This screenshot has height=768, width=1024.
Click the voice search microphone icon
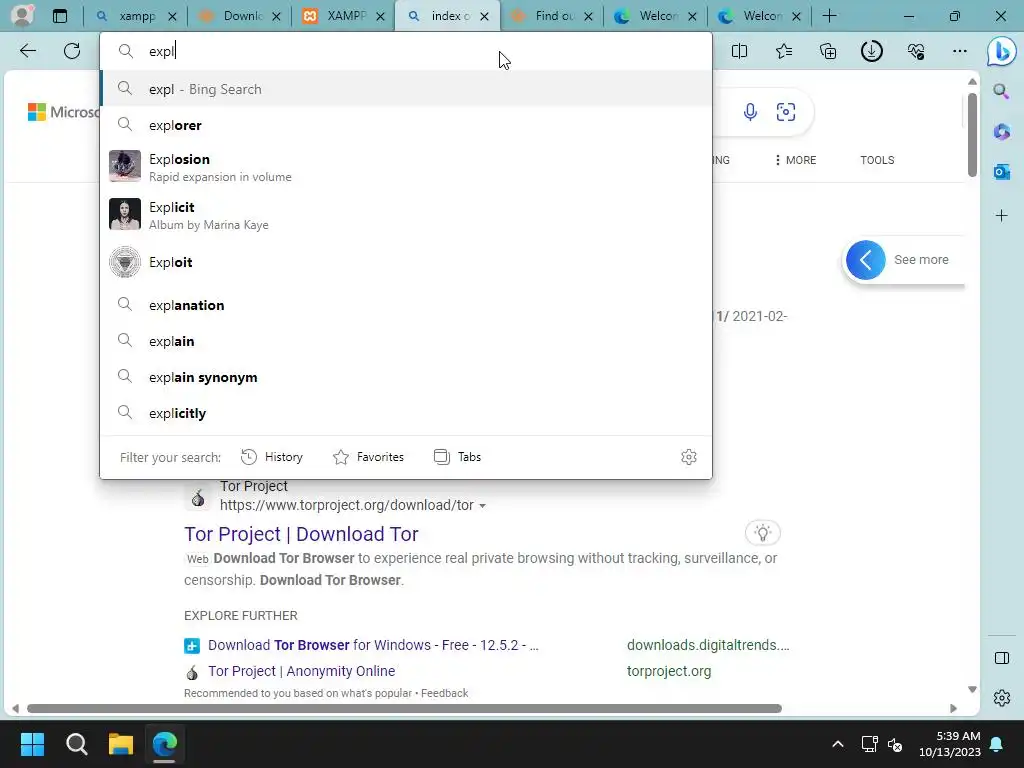750,112
